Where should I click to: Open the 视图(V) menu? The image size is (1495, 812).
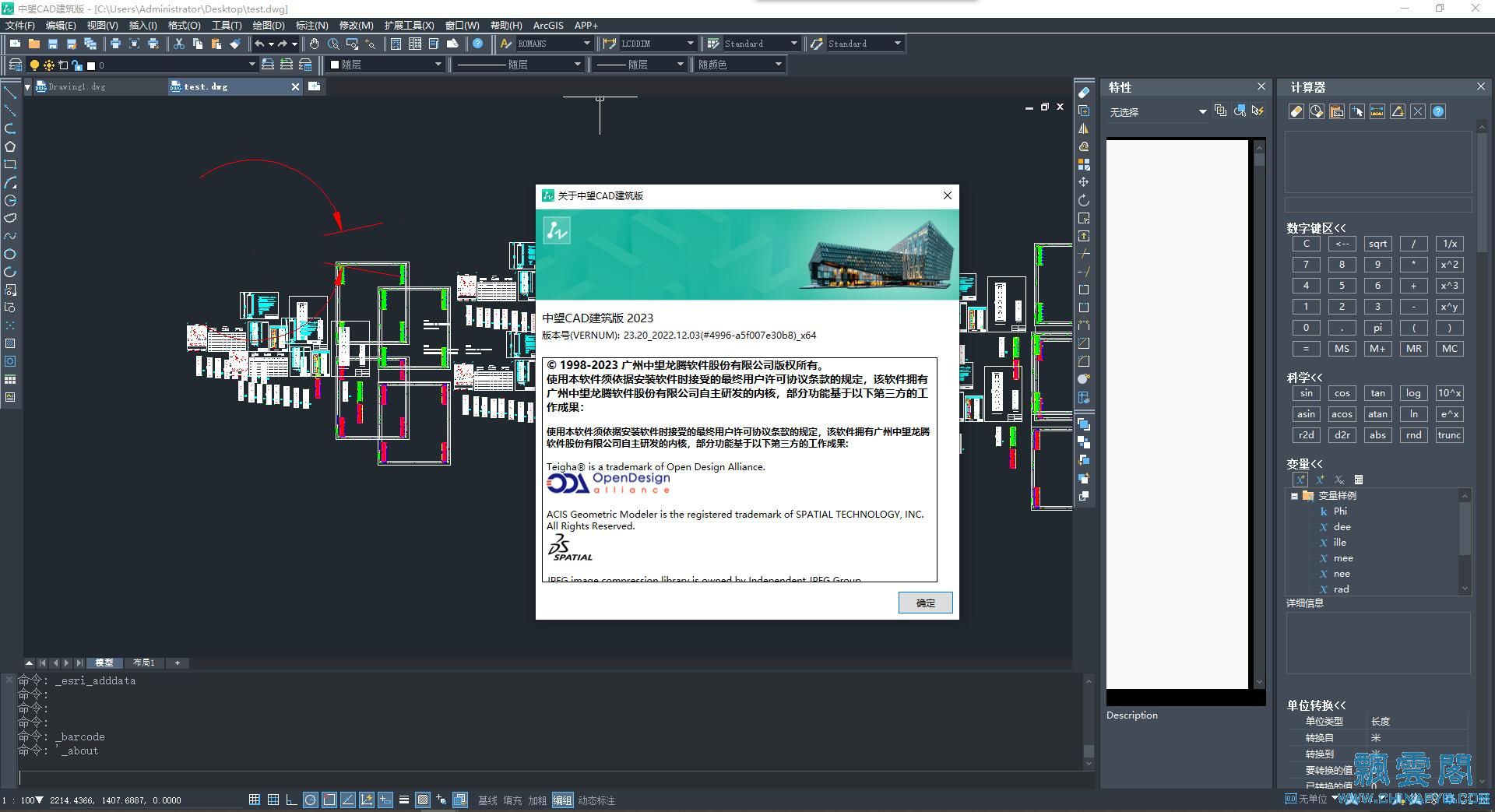tap(102, 26)
